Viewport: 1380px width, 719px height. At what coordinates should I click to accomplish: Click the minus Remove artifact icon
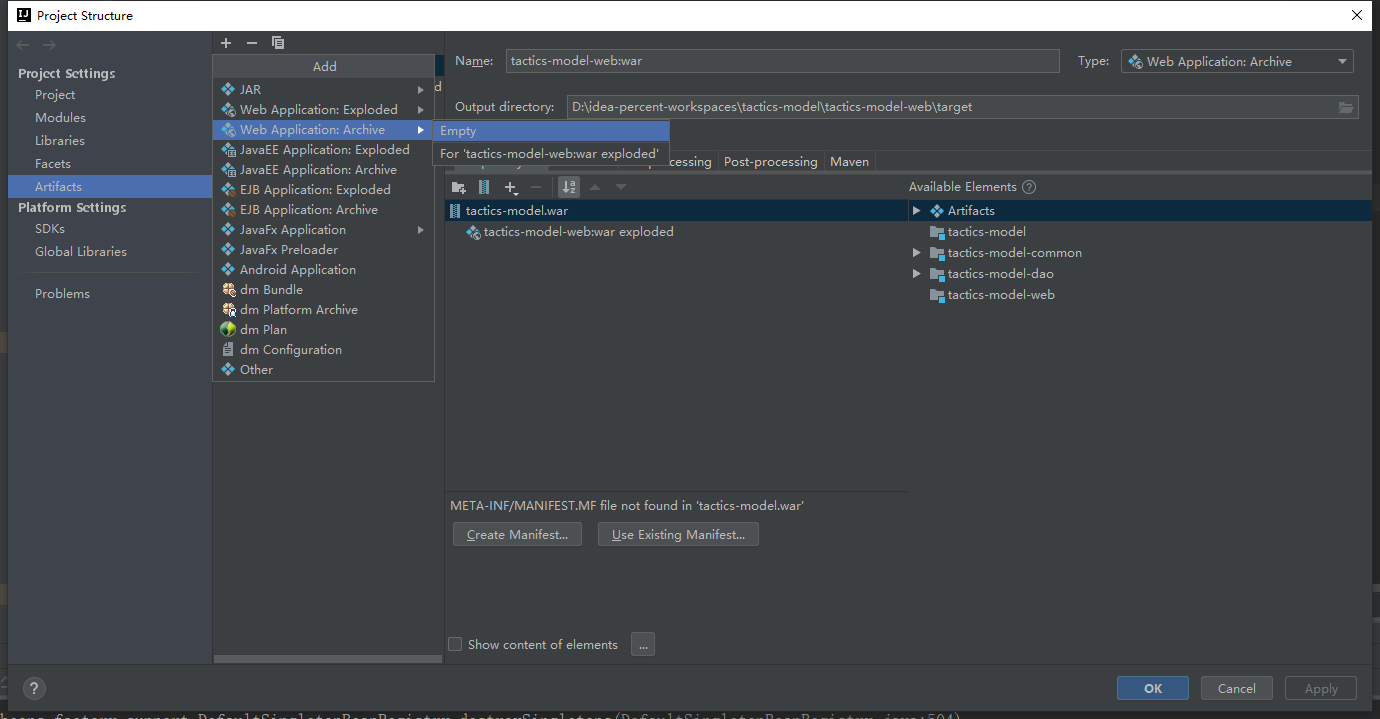[252, 43]
